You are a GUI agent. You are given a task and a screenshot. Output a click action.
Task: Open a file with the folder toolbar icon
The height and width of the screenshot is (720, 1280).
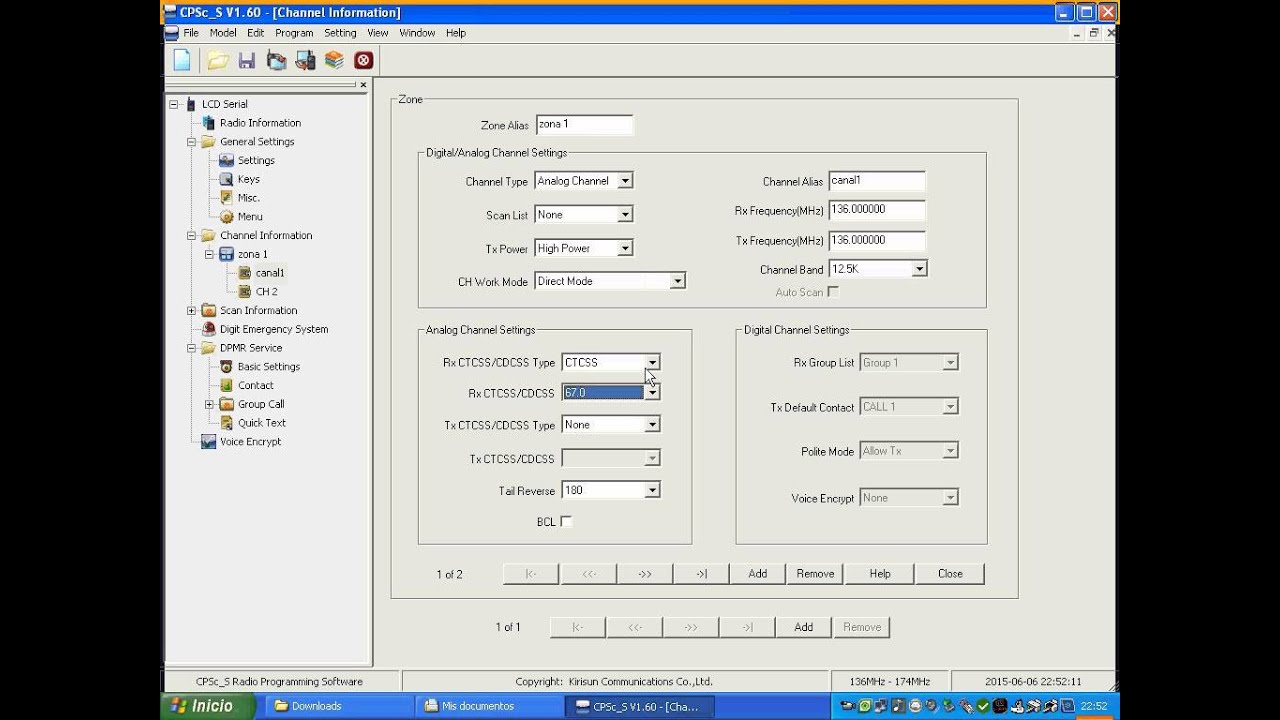point(217,60)
